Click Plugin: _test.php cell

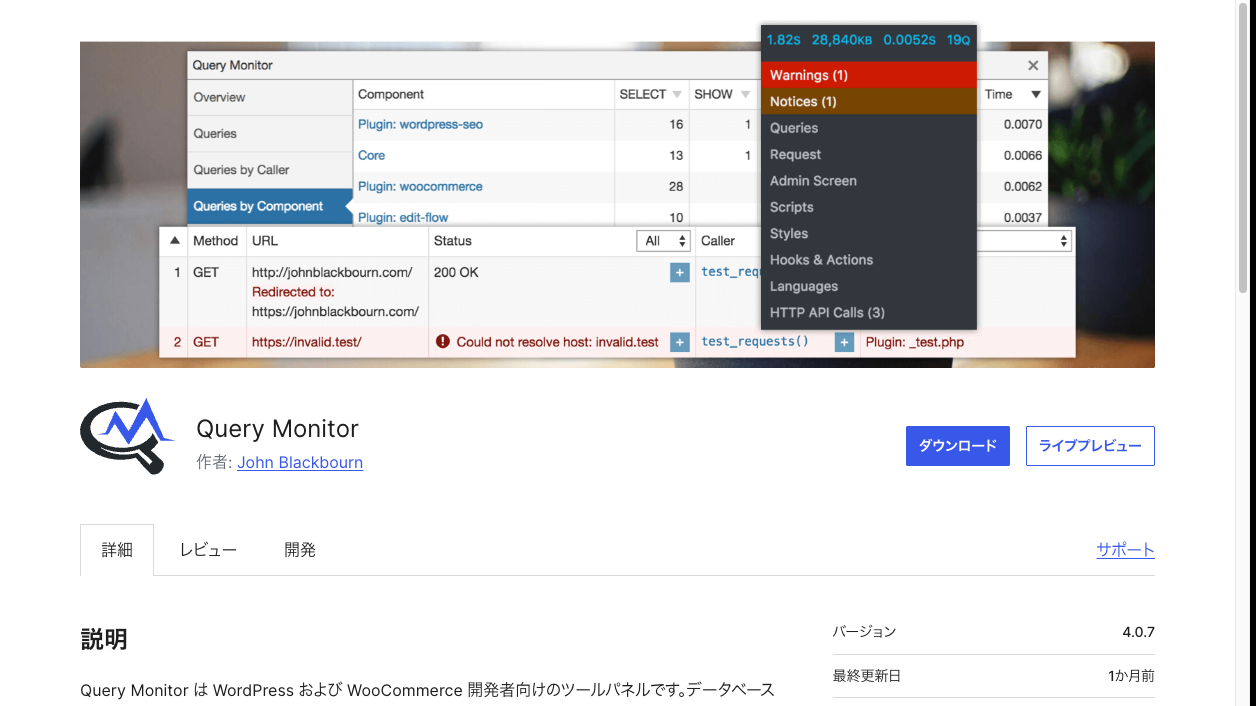(x=914, y=342)
